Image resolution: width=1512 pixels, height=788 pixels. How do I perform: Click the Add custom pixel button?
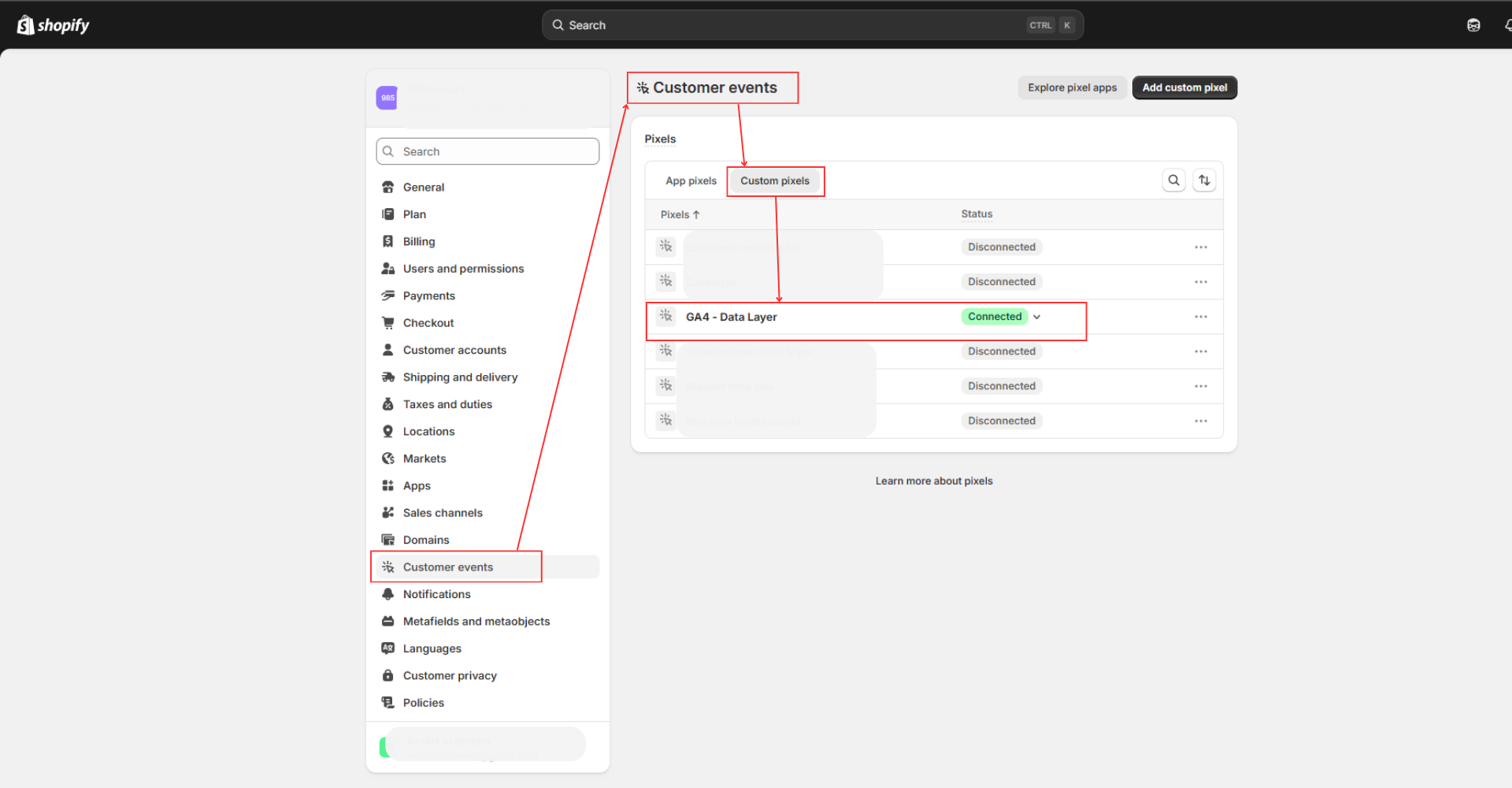(x=1184, y=87)
